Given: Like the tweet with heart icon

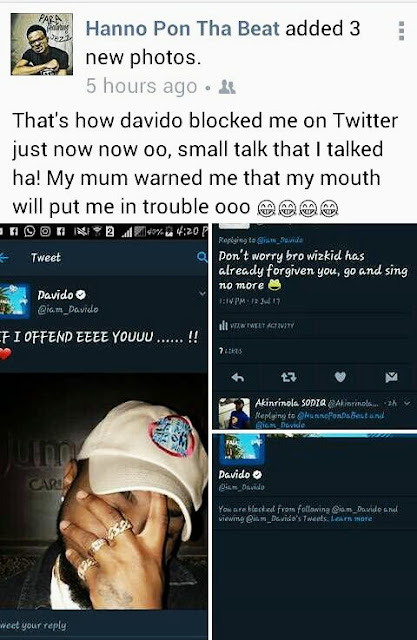Looking at the screenshot, I should (x=340, y=377).
